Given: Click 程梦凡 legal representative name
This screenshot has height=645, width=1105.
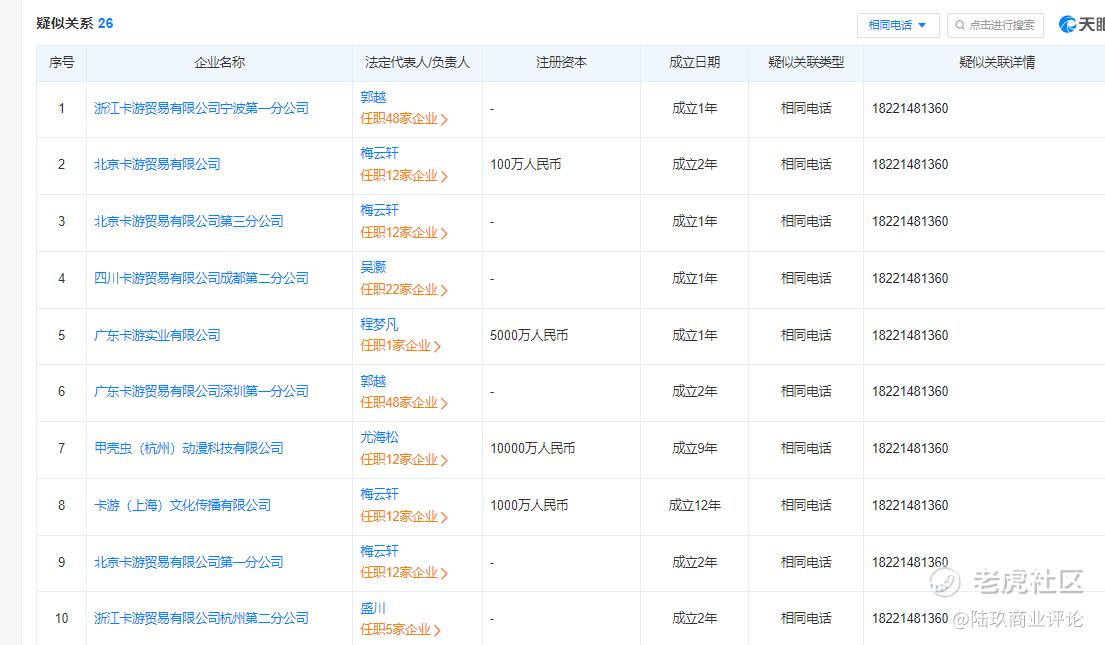Looking at the screenshot, I should point(379,324).
